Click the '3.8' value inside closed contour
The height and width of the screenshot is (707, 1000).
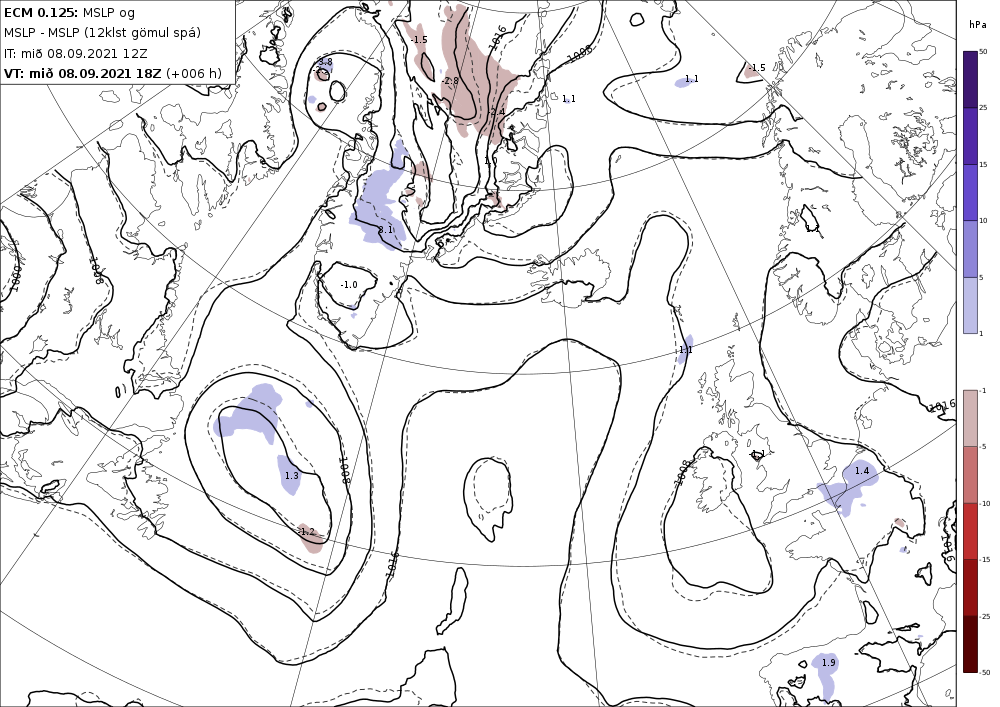[325, 62]
